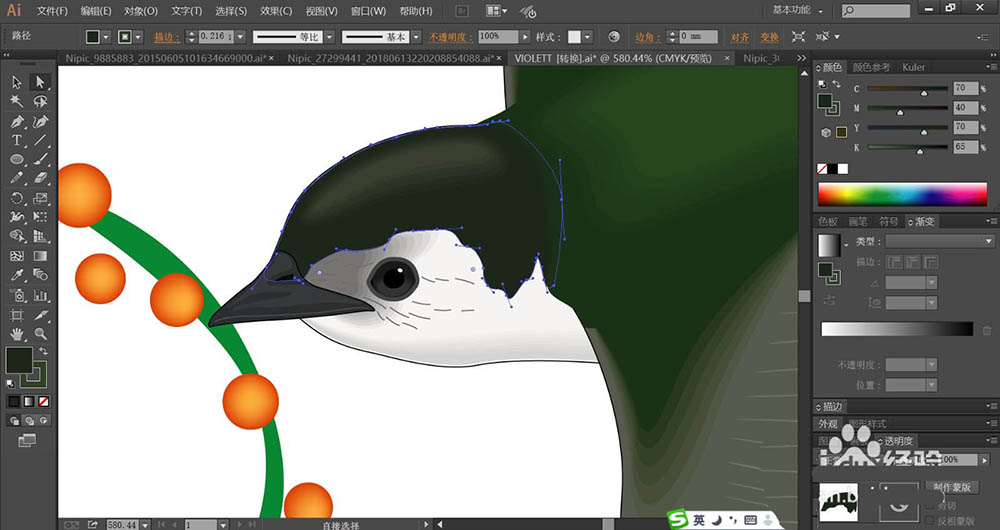Select the Line Segment tool
The width and height of the screenshot is (1000, 530).
pyautogui.click(x=40, y=140)
